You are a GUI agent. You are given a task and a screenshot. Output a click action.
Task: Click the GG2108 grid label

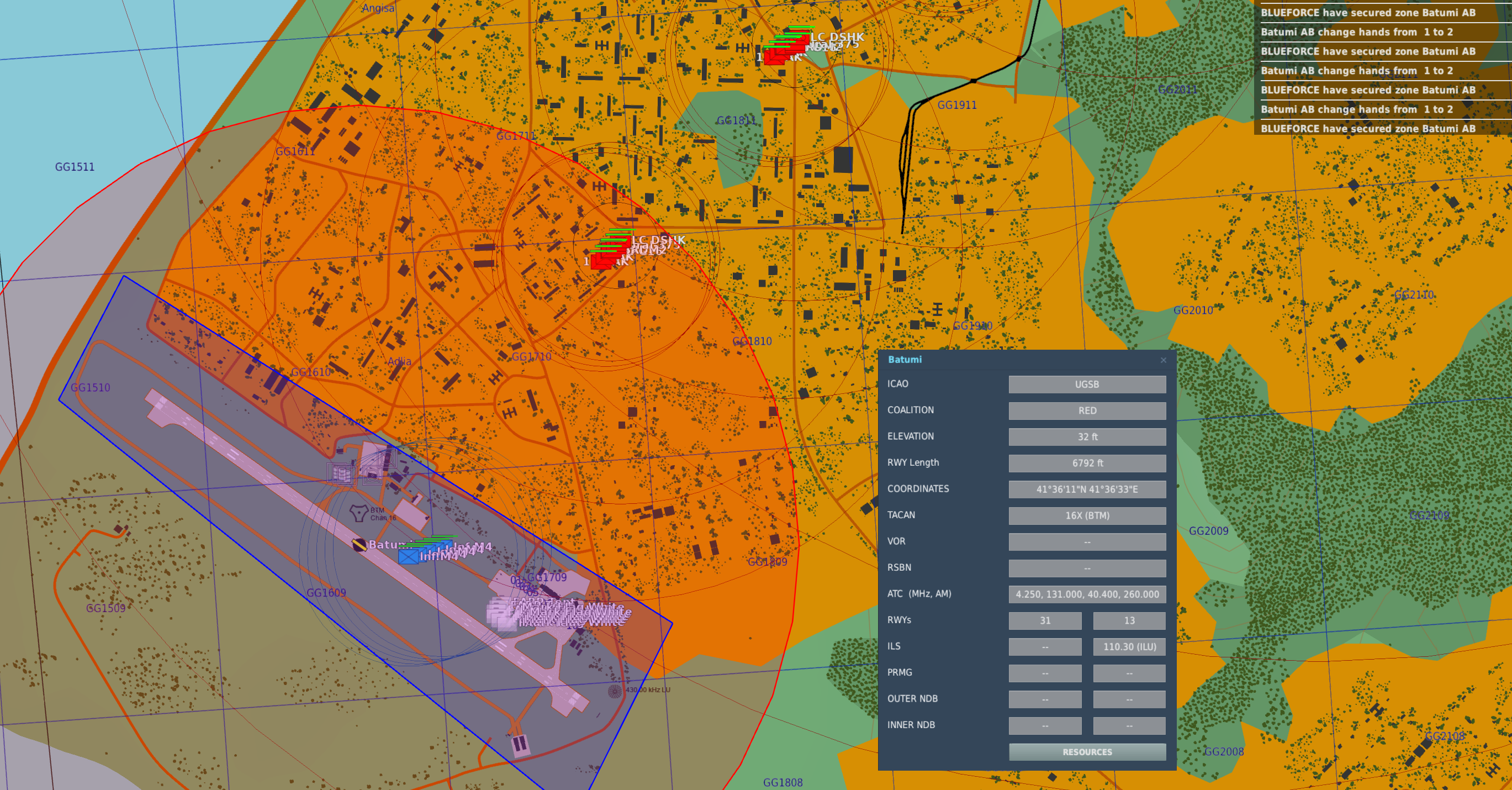[1445, 736]
